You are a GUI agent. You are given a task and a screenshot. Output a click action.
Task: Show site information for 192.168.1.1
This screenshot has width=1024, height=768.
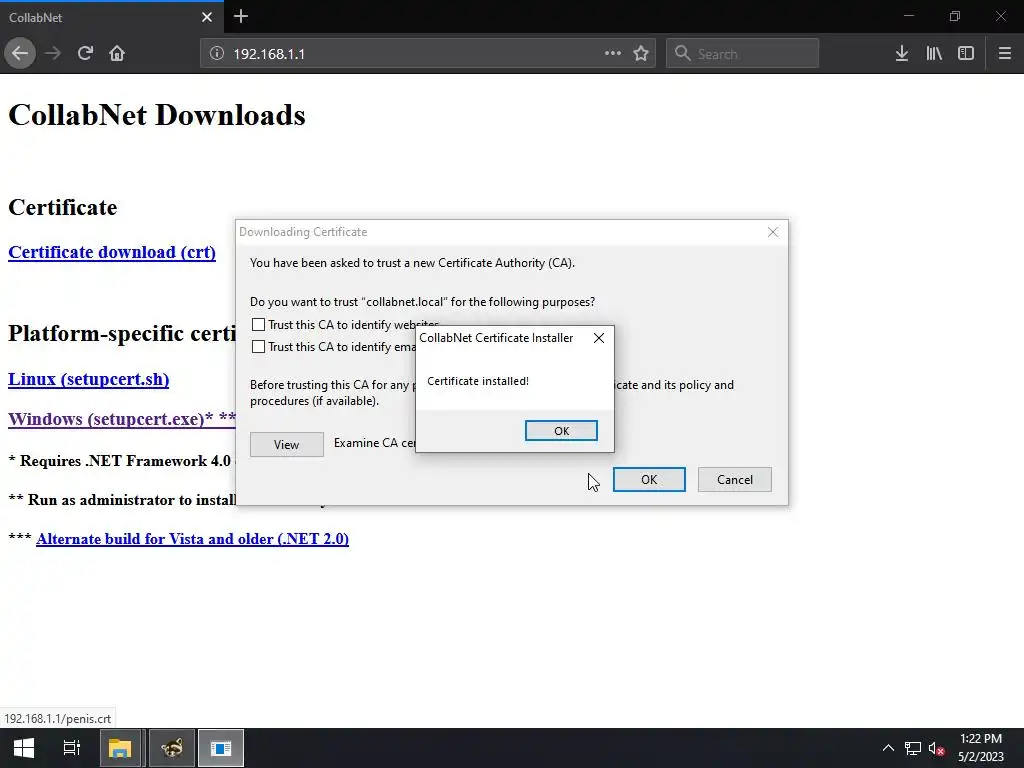(x=217, y=54)
